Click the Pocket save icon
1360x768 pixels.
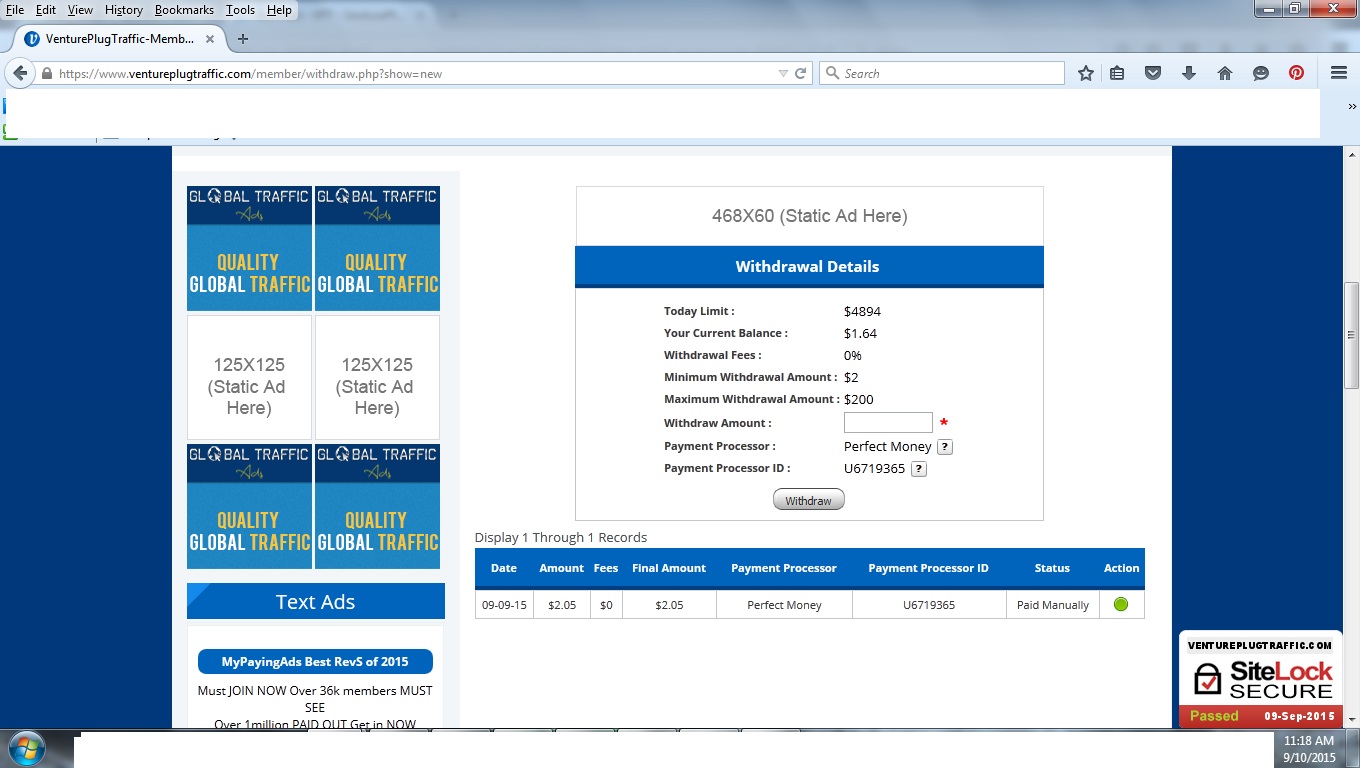1153,73
